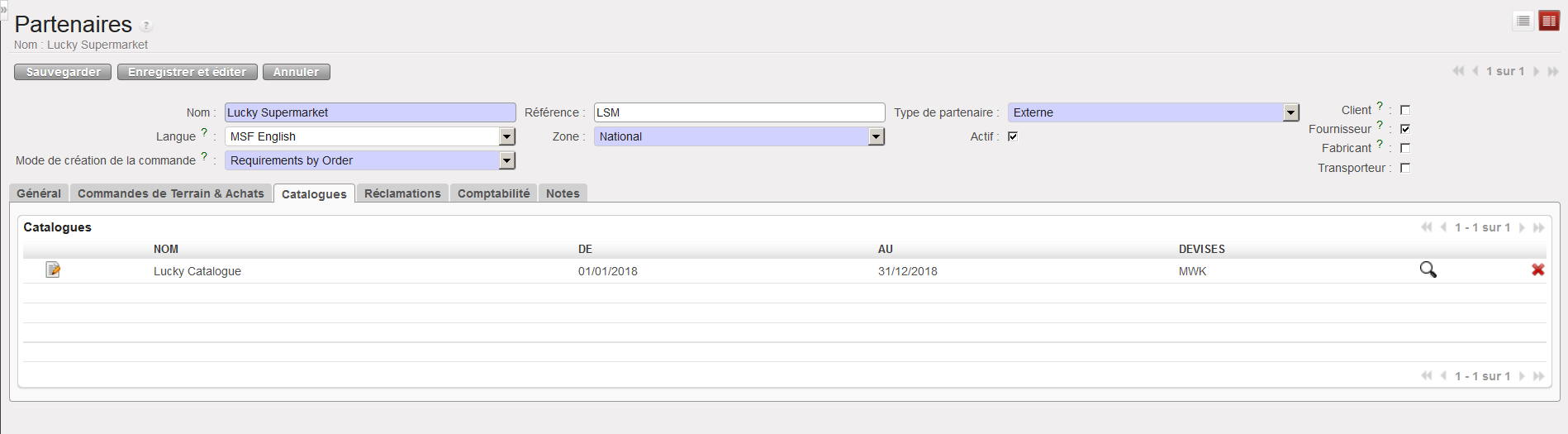
Task: Click the Sauvegarder button
Action: coord(64,72)
